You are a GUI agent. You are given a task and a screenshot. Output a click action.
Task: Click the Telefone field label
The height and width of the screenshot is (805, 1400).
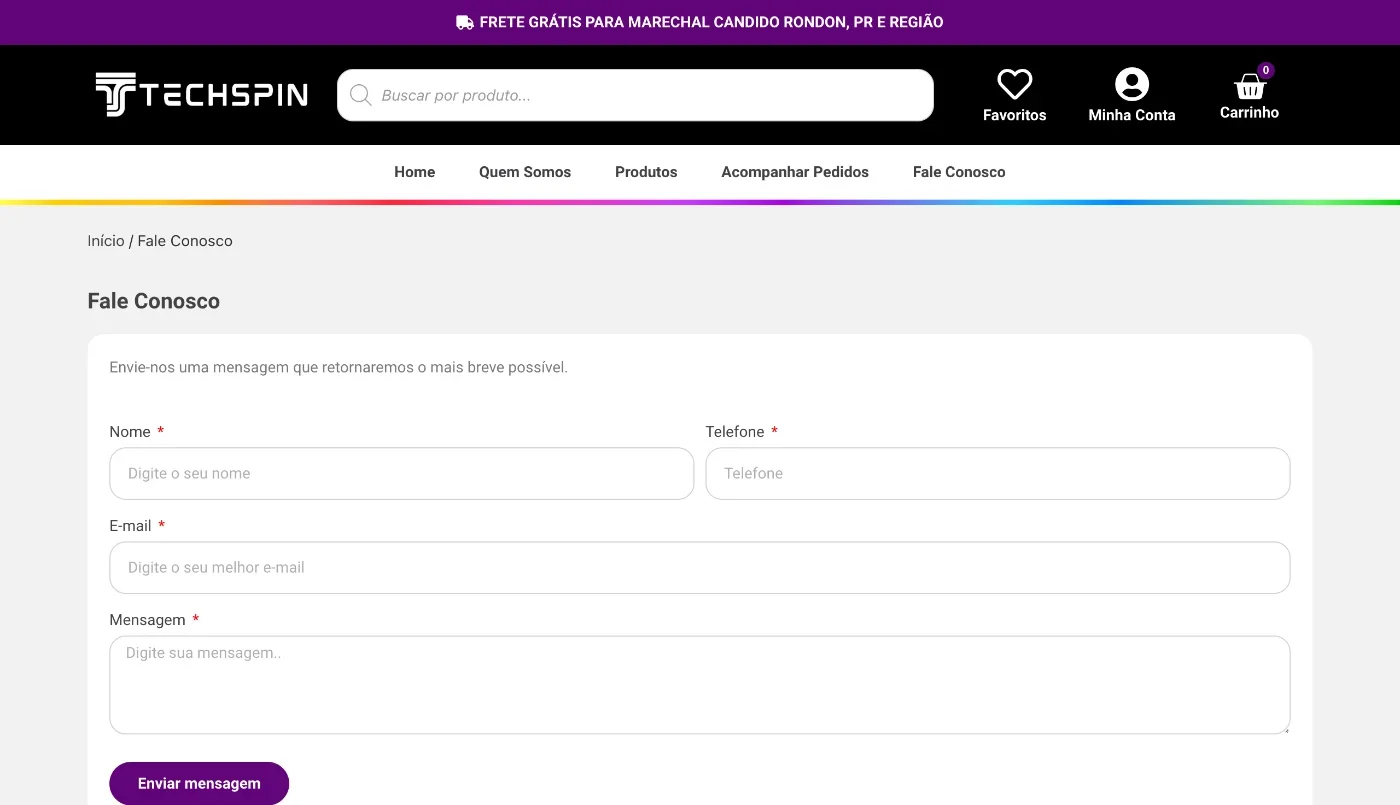735,432
